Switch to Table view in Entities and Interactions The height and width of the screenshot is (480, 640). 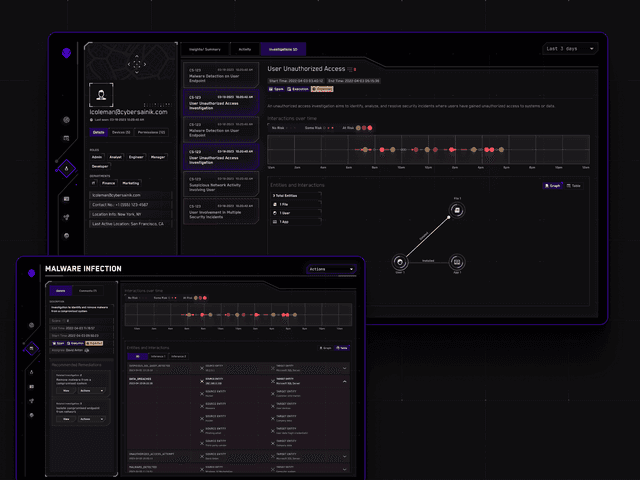point(575,186)
